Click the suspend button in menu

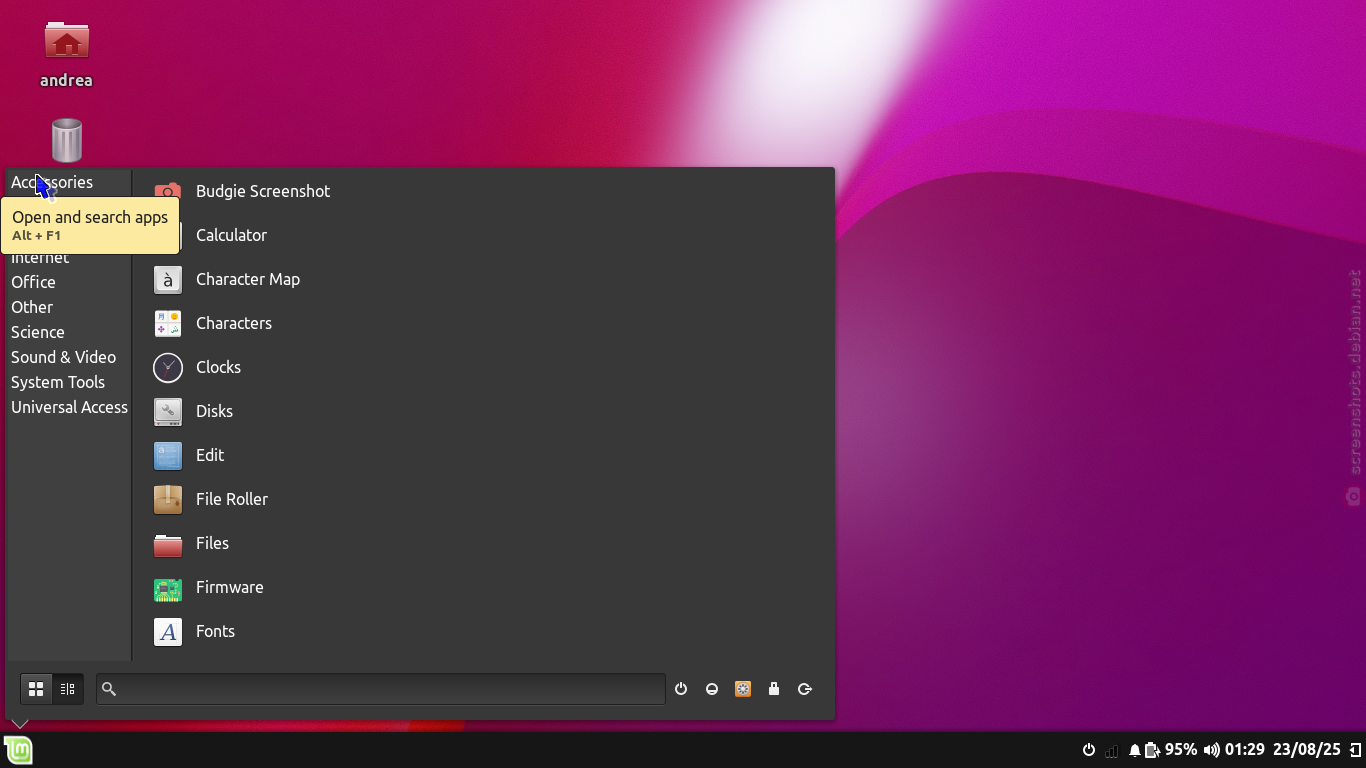[712, 689]
